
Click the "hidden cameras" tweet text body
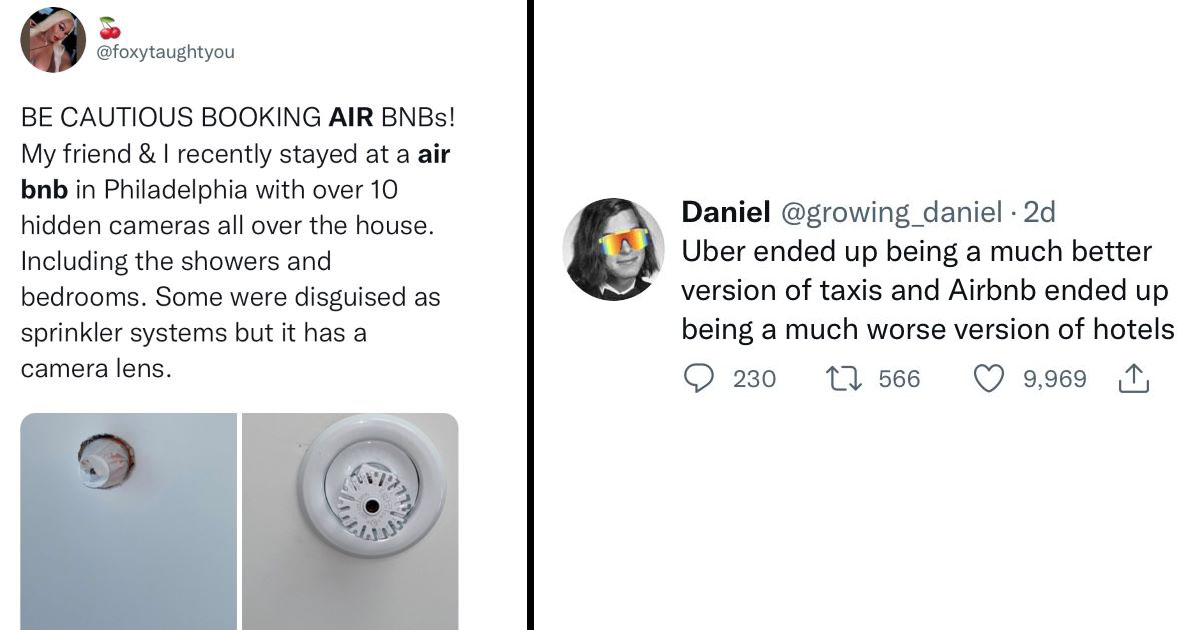click(x=228, y=226)
